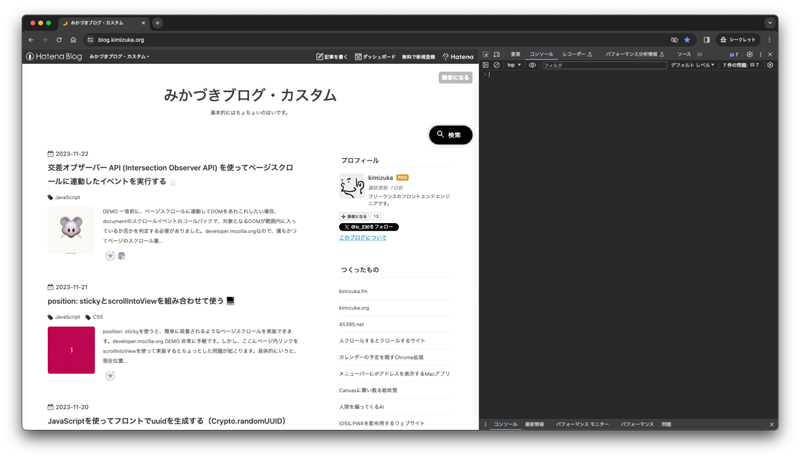Image resolution: width=800 pixels, height=459 pixels.
Task: Clear the console with the ban icon
Action: (496, 65)
